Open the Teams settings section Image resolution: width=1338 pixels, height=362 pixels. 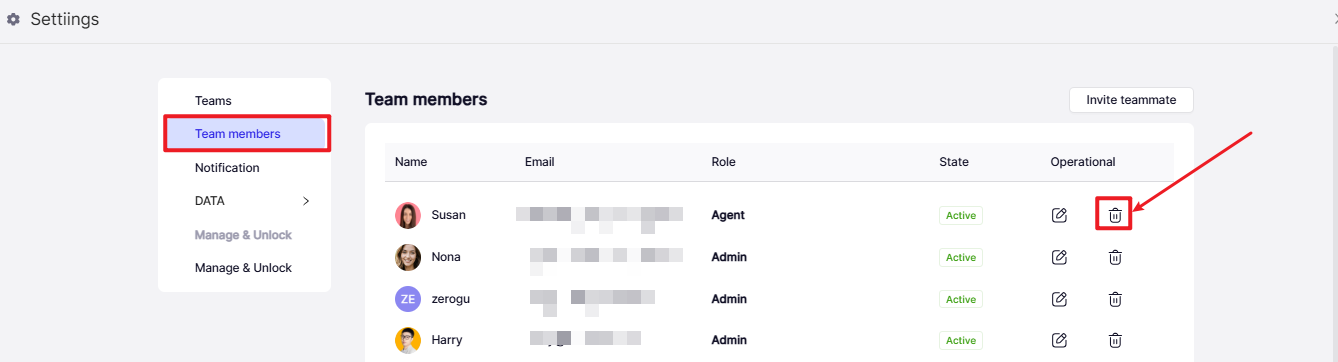tap(213, 101)
